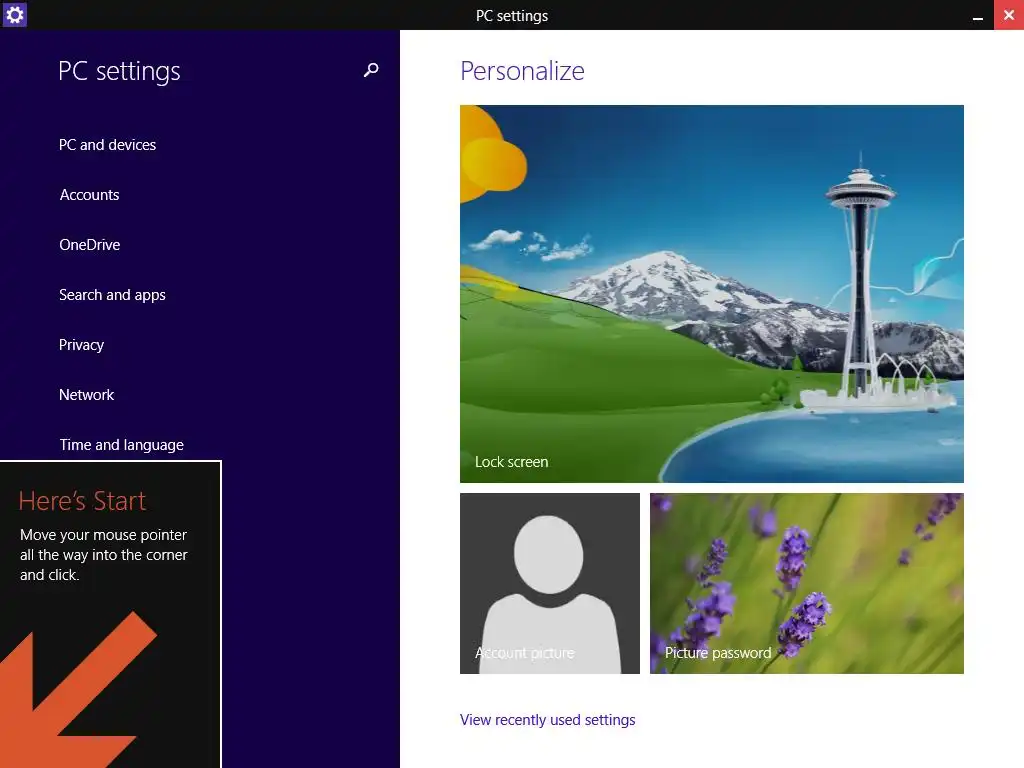The height and width of the screenshot is (768, 1024).
Task: Close the PC settings window
Action: [1009, 15]
